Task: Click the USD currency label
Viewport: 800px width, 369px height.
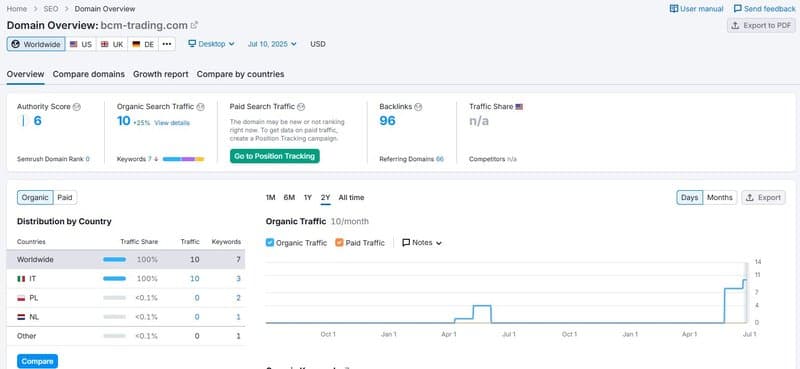Action: click(318, 44)
